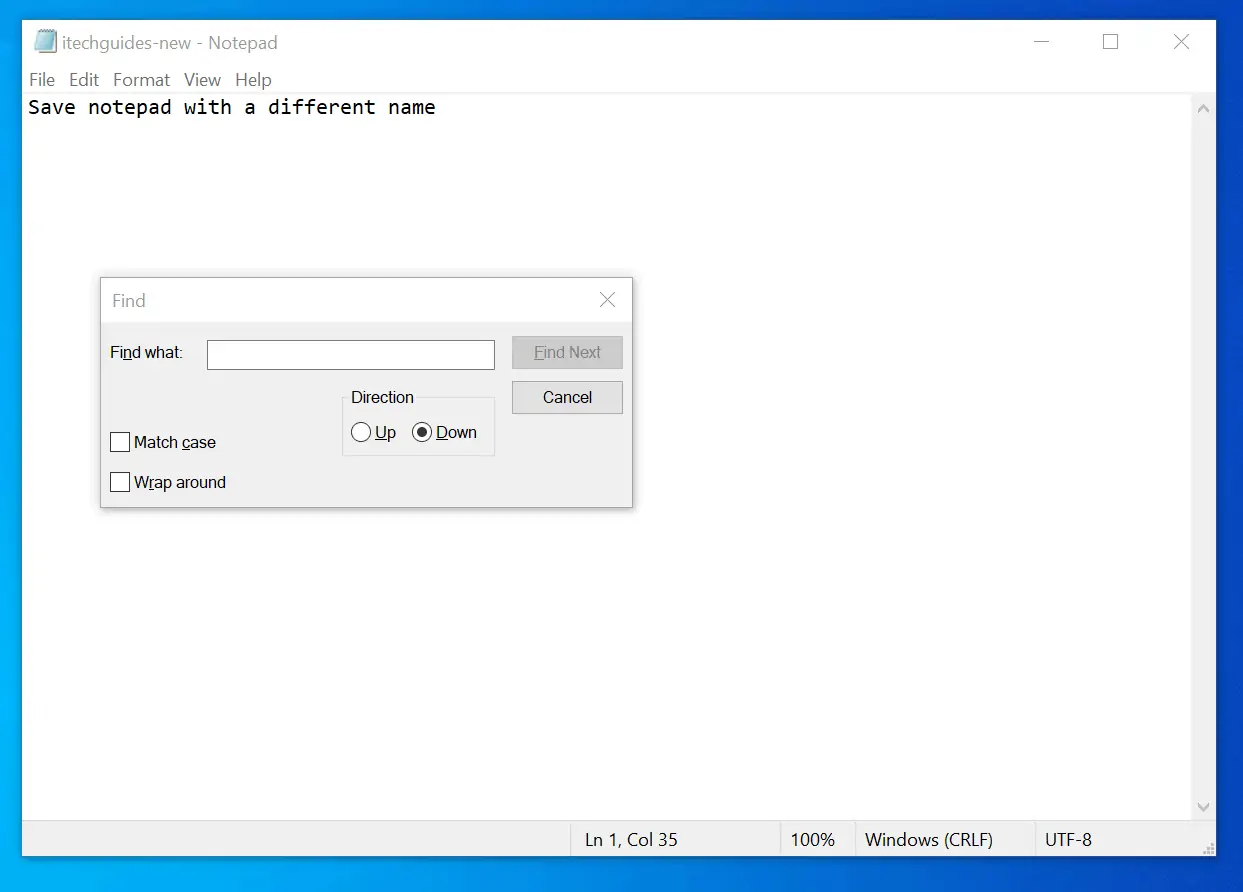Click Cancel in the Find dialog

point(567,397)
